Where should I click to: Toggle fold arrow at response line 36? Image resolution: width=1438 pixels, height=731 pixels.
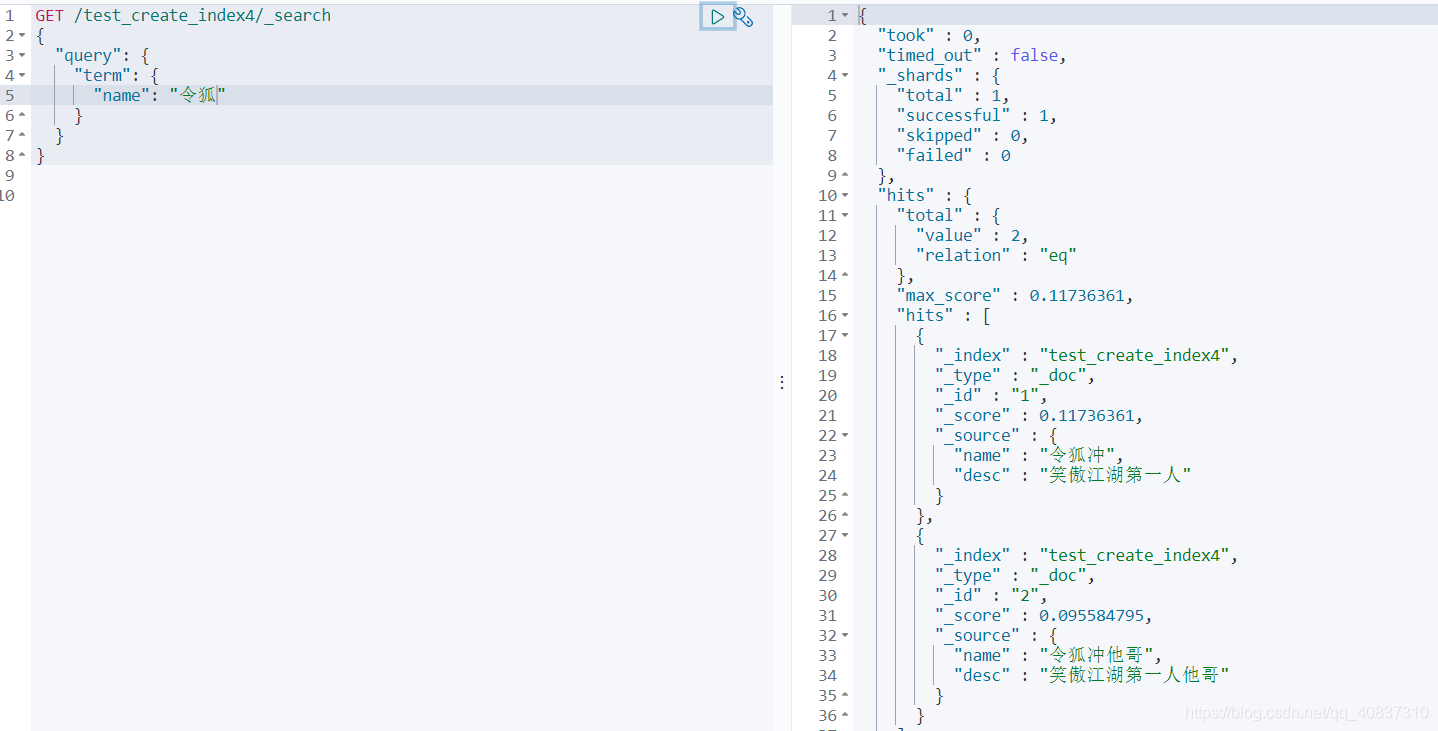click(845, 716)
